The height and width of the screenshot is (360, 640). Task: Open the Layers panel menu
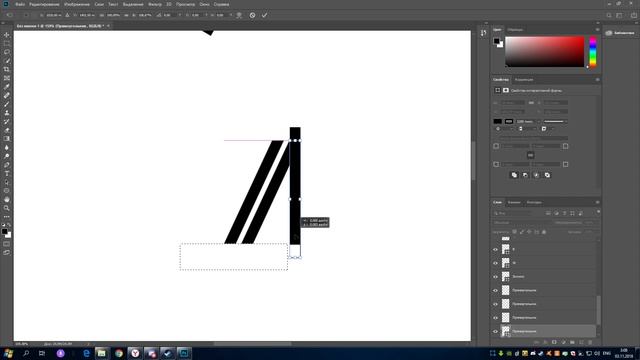tap(598, 202)
